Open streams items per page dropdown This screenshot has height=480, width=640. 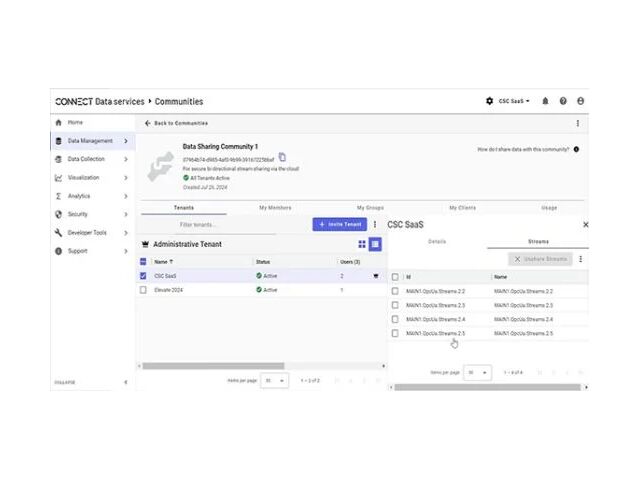pyautogui.click(x=478, y=372)
